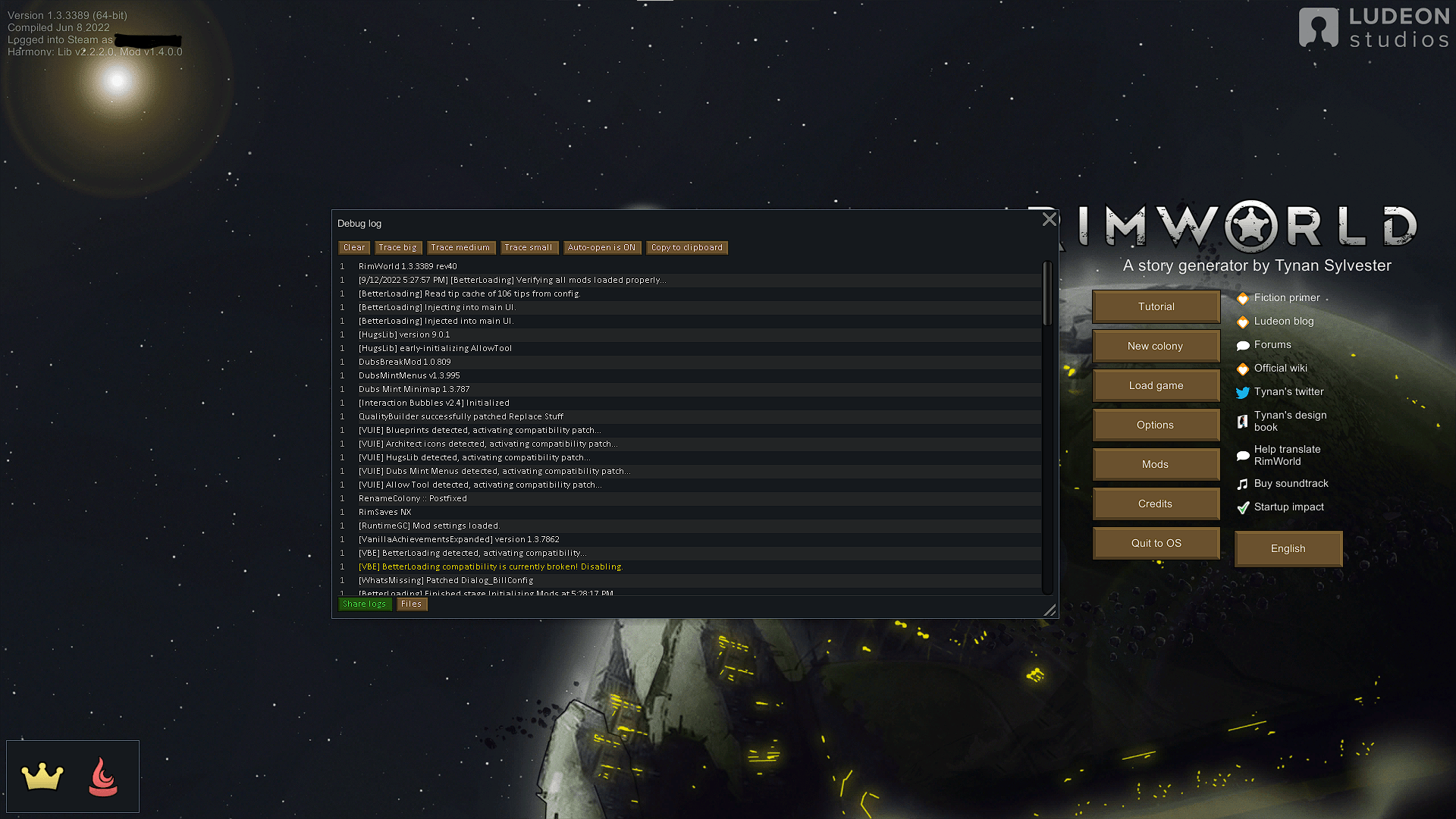Switch to Trace small logging
The image size is (1456, 819).
click(x=529, y=247)
